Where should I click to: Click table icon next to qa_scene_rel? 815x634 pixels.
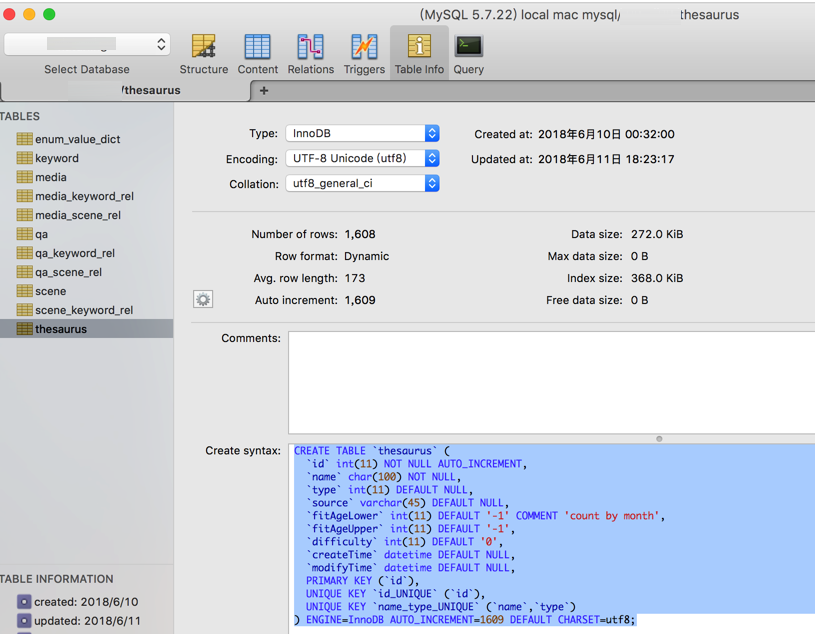(24, 272)
